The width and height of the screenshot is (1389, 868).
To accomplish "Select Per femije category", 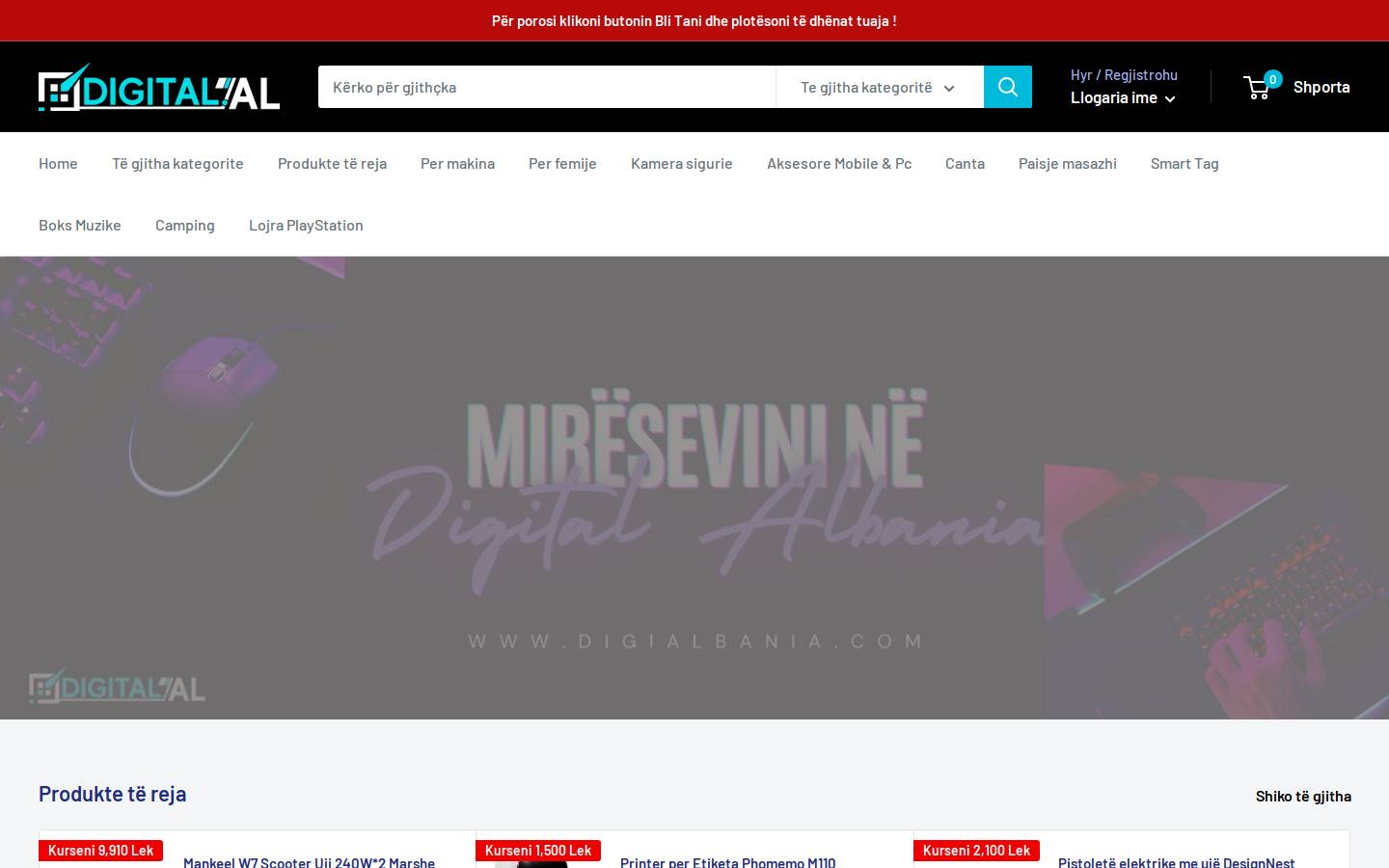I will 562,163.
